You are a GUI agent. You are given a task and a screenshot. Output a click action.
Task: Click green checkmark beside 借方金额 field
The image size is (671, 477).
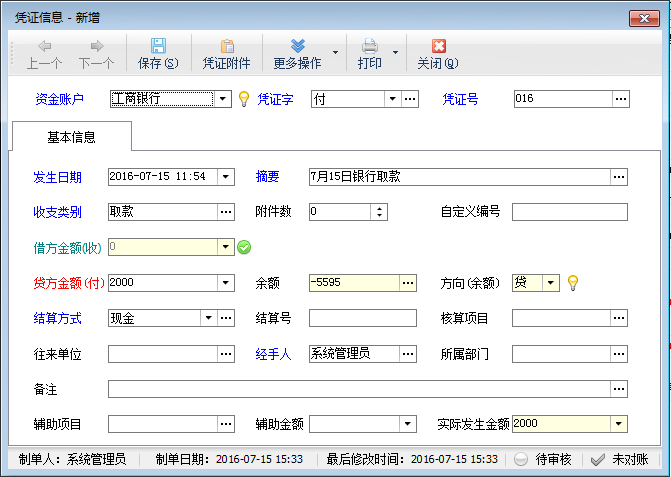[x=244, y=247]
